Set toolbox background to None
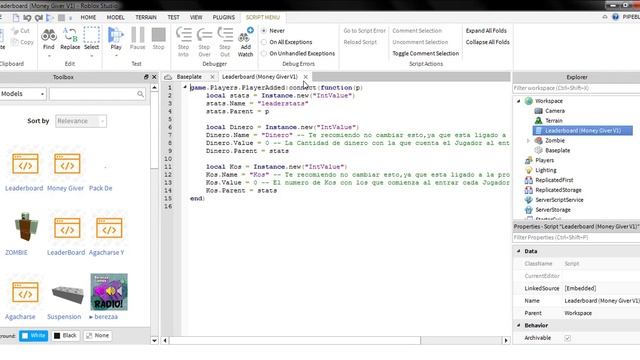 [98, 336]
